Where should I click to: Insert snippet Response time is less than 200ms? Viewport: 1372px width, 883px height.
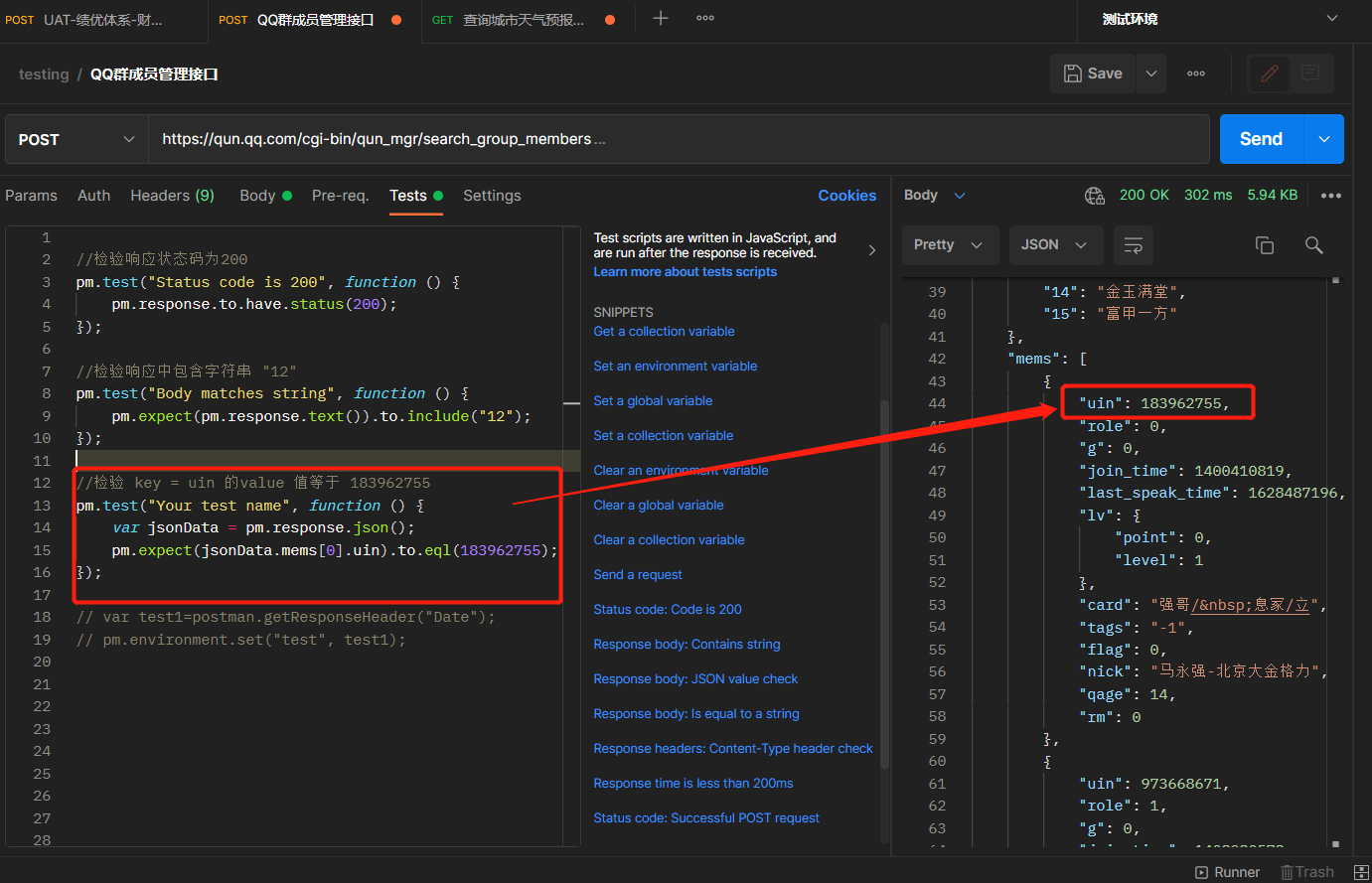point(693,784)
